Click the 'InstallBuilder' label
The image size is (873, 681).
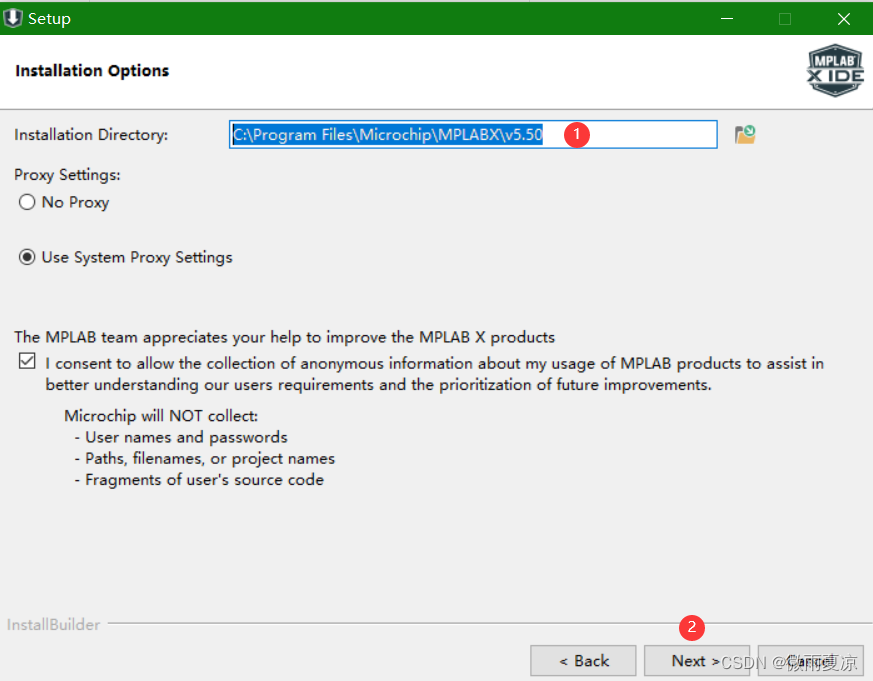(x=53, y=624)
